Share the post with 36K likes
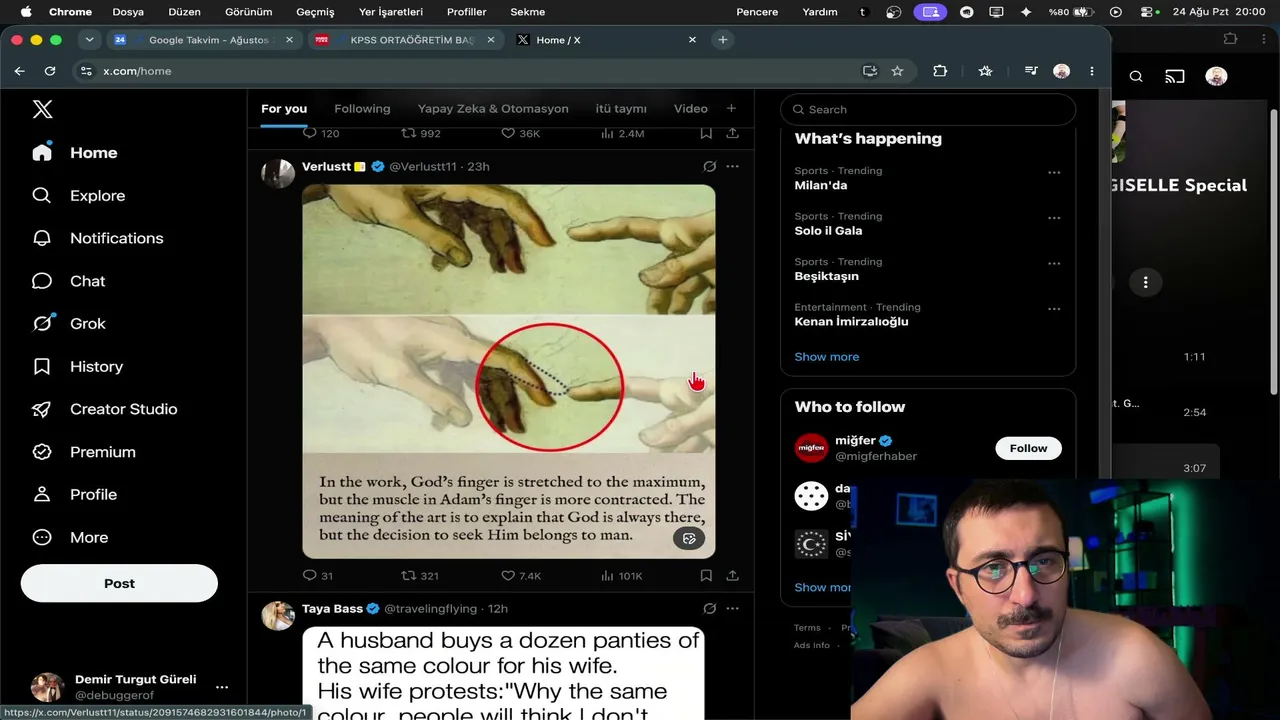 [x=732, y=133]
